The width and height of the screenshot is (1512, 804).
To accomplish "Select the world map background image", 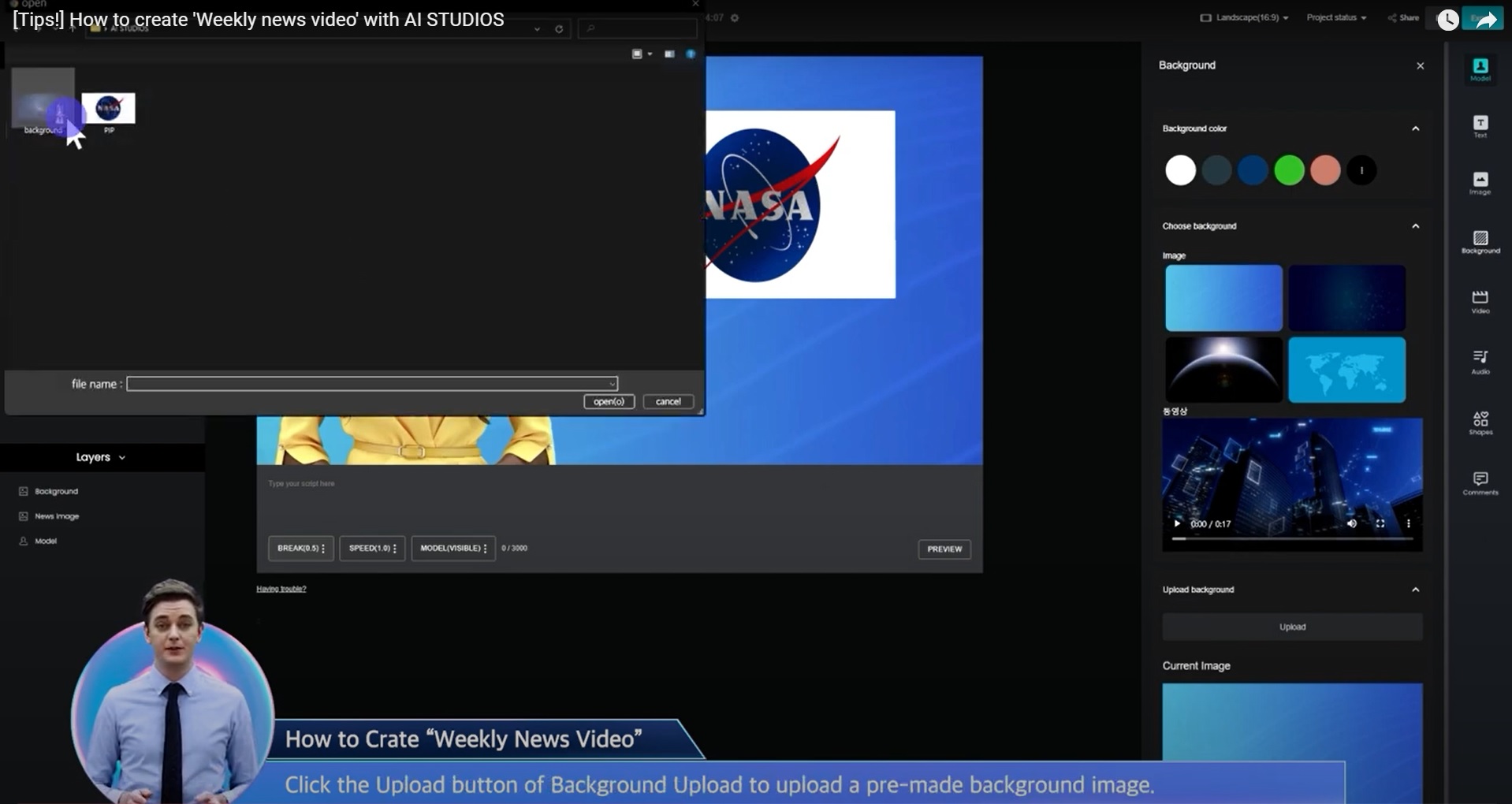I will pyautogui.click(x=1346, y=370).
